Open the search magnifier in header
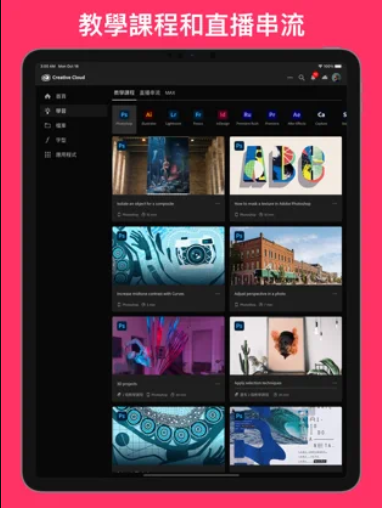The height and width of the screenshot is (508, 382). (x=301, y=78)
